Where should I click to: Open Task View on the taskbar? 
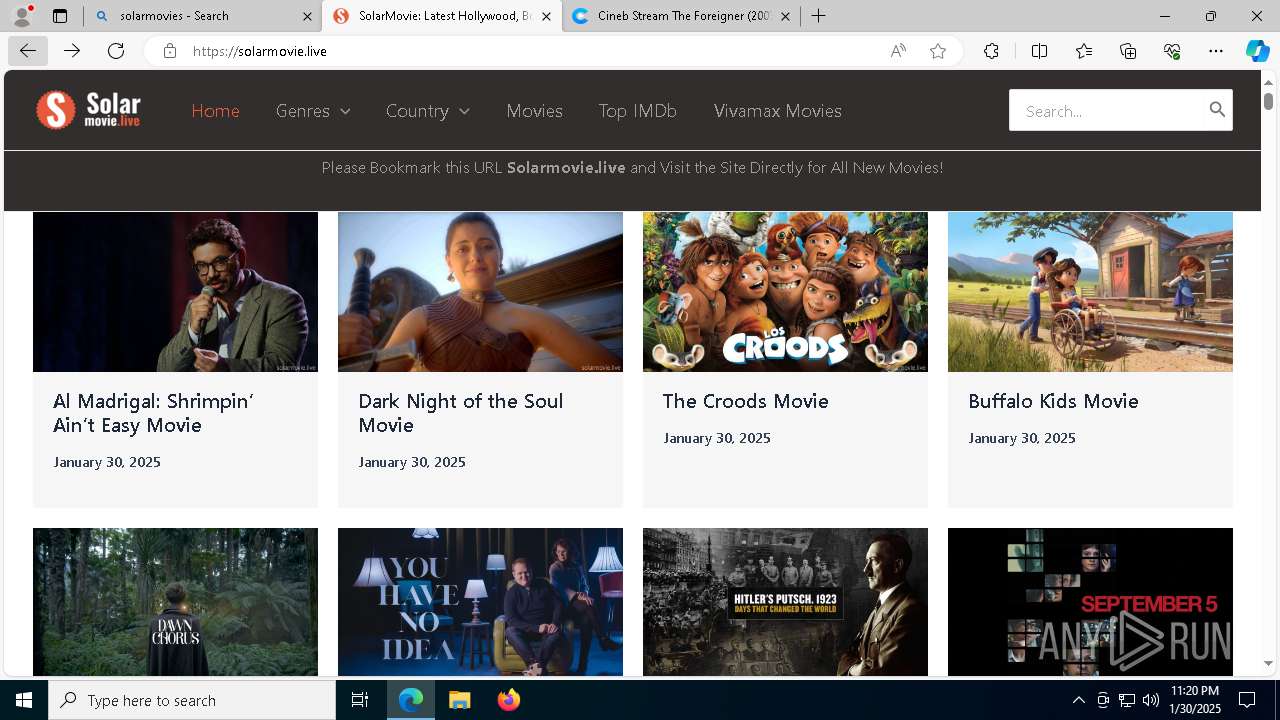click(x=360, y=700)
